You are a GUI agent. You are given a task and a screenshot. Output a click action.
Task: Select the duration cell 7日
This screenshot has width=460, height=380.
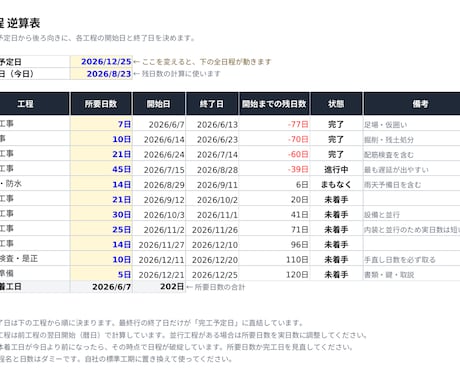[101, 124]
